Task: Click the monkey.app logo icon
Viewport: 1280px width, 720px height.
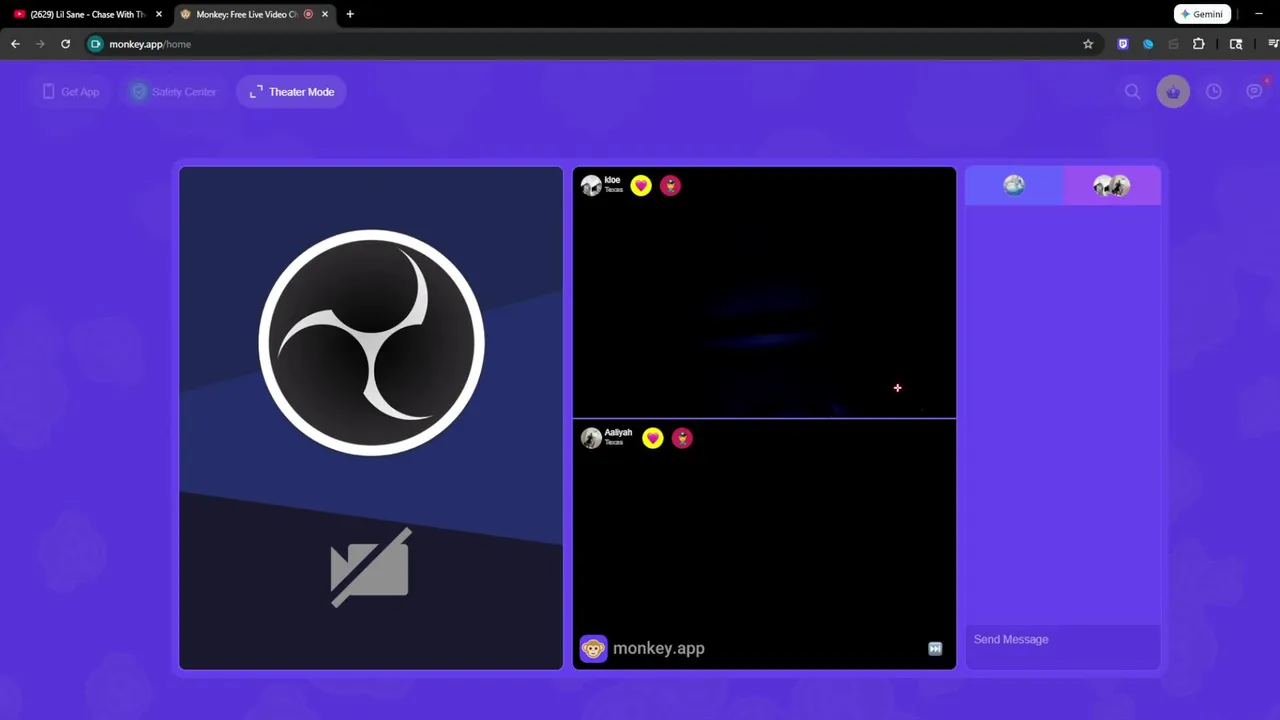Action: tap(593, 649)
